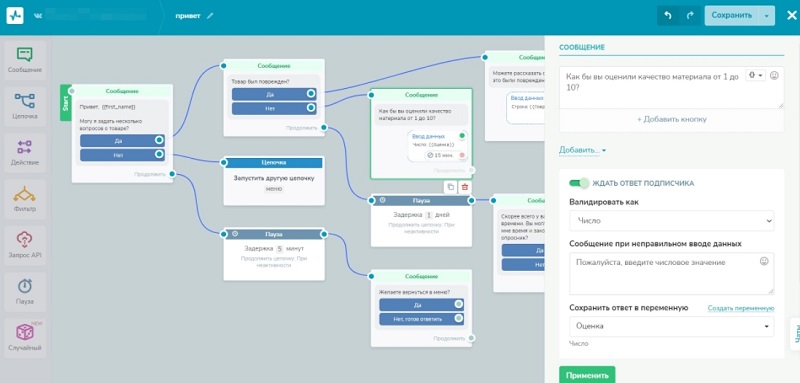Click Нет button in Товар был поврежден block
Screen dimensions: 800x383
pos(274,109)
